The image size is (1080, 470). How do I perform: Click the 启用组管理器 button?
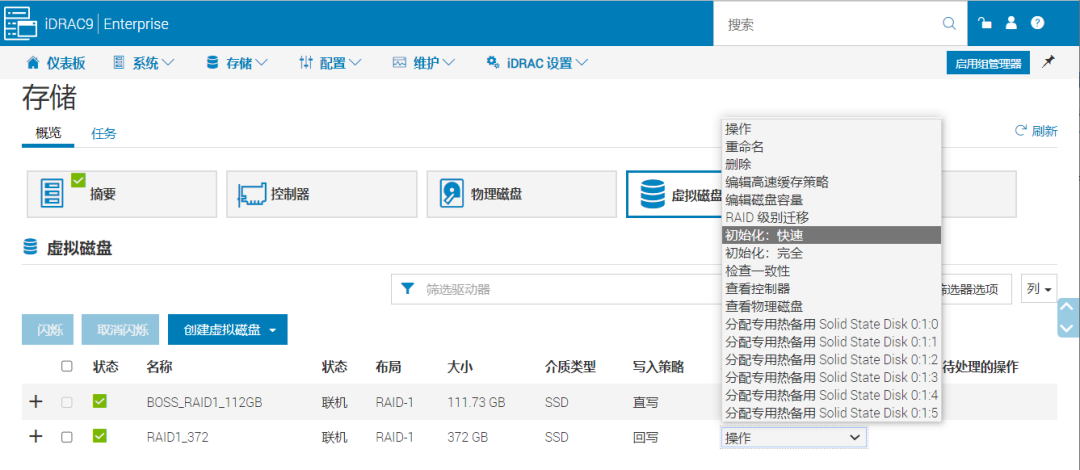tap(988, 63)
